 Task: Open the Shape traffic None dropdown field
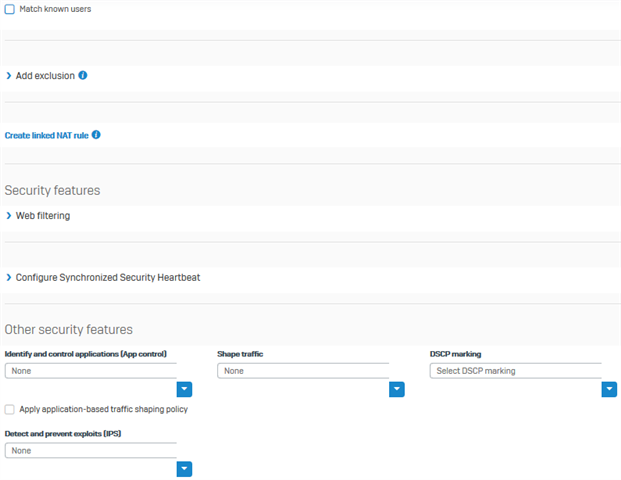(303, 371)
